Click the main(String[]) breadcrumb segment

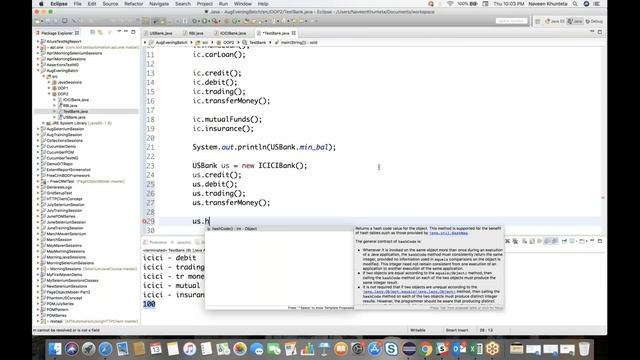click(298, 42)
